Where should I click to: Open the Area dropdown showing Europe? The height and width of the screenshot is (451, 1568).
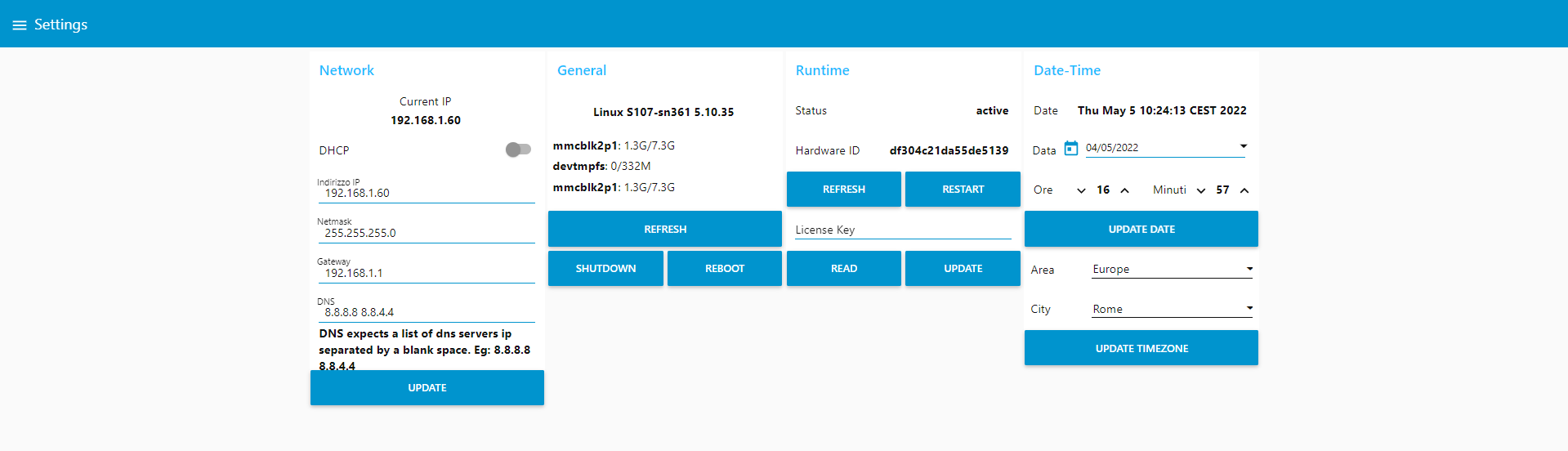(x=1172, y=270)
